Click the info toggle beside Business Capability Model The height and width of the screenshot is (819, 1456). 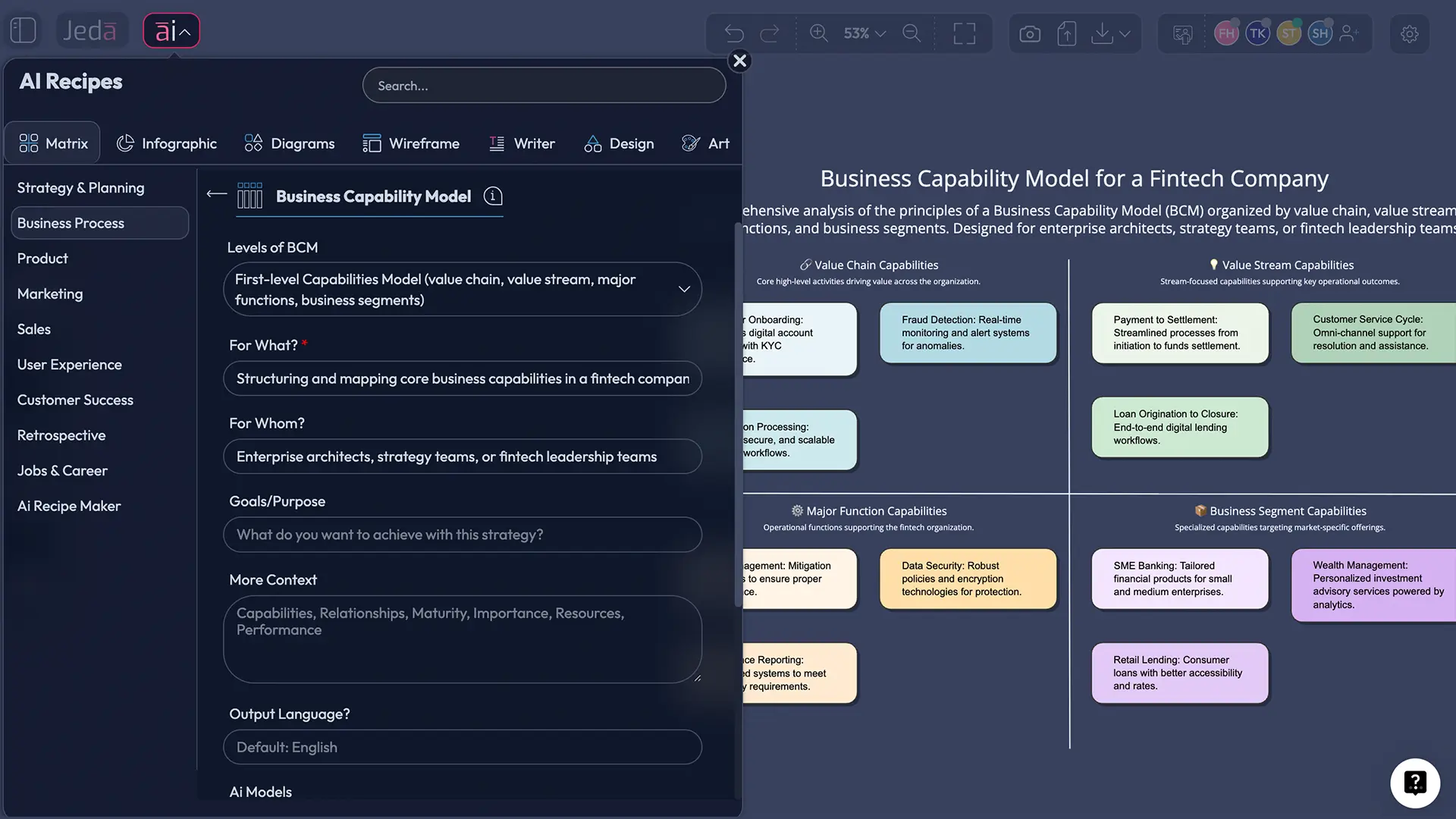492,196
